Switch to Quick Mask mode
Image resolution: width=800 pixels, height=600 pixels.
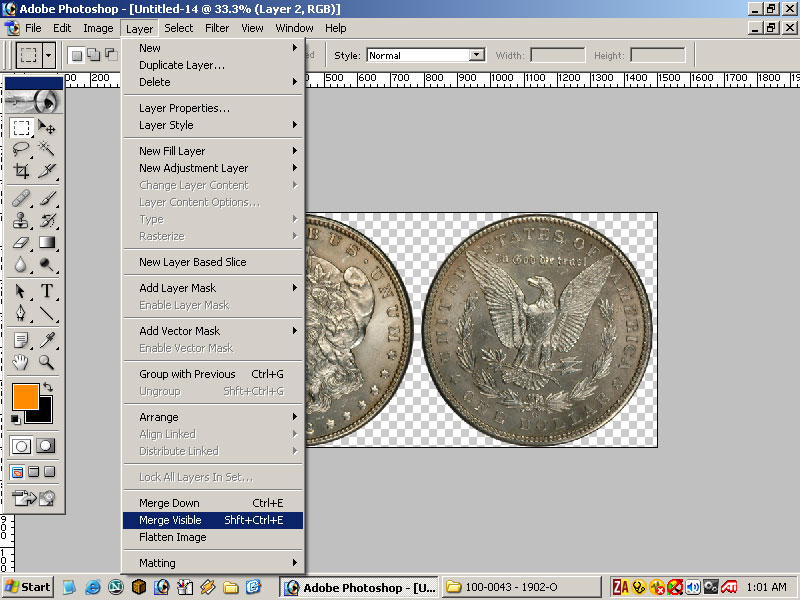[46, 446]
